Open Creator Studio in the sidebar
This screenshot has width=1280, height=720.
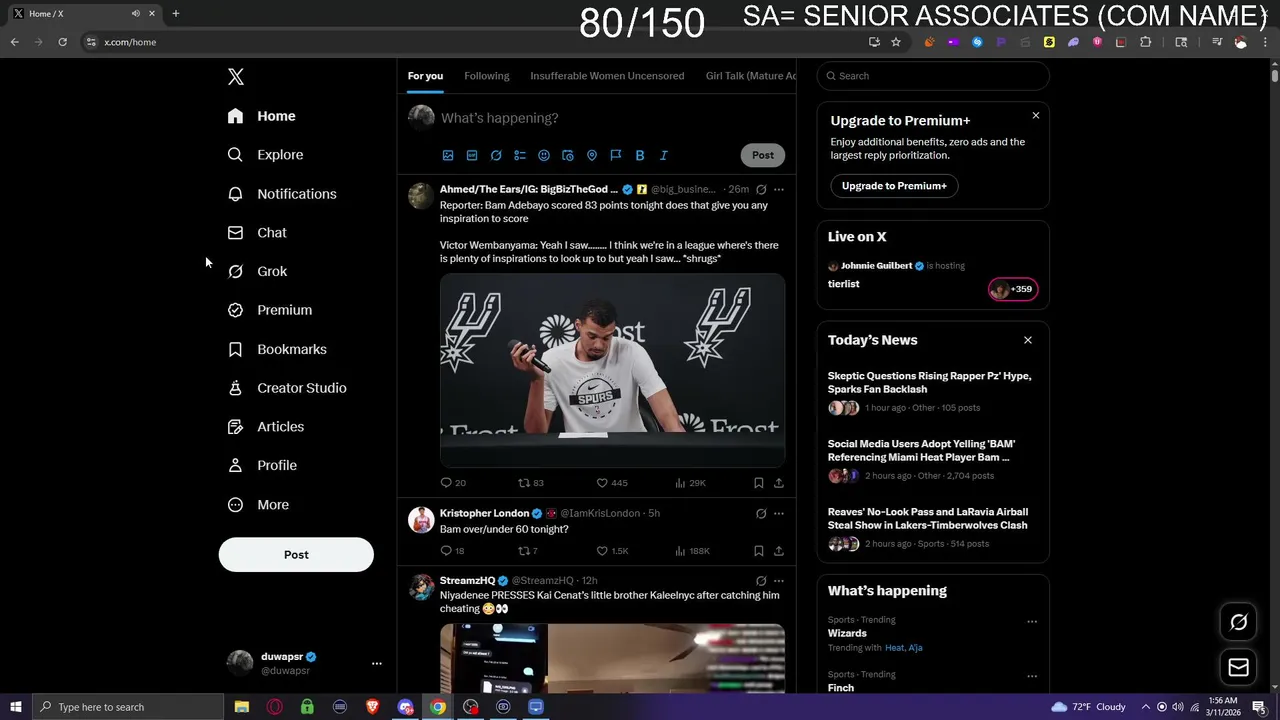point(287,388)
